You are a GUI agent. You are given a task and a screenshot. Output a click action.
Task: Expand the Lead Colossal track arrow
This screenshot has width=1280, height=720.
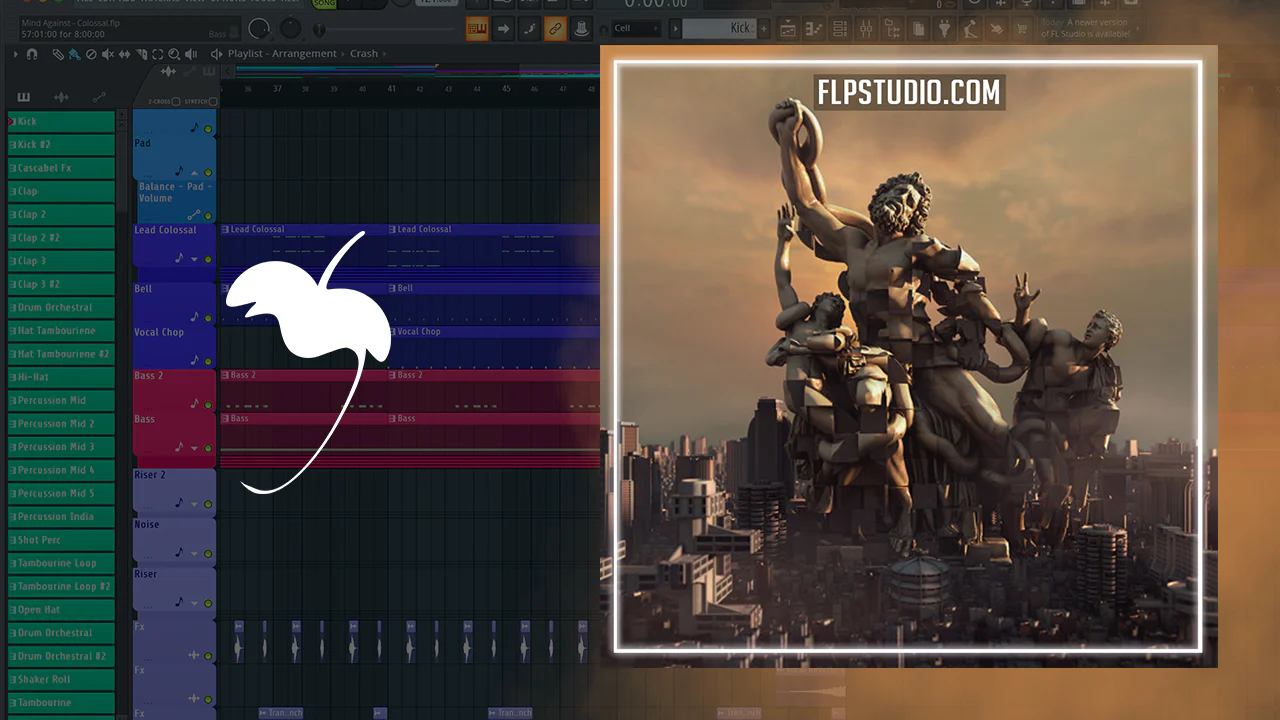pyautogui.click(x=194, y=259)
